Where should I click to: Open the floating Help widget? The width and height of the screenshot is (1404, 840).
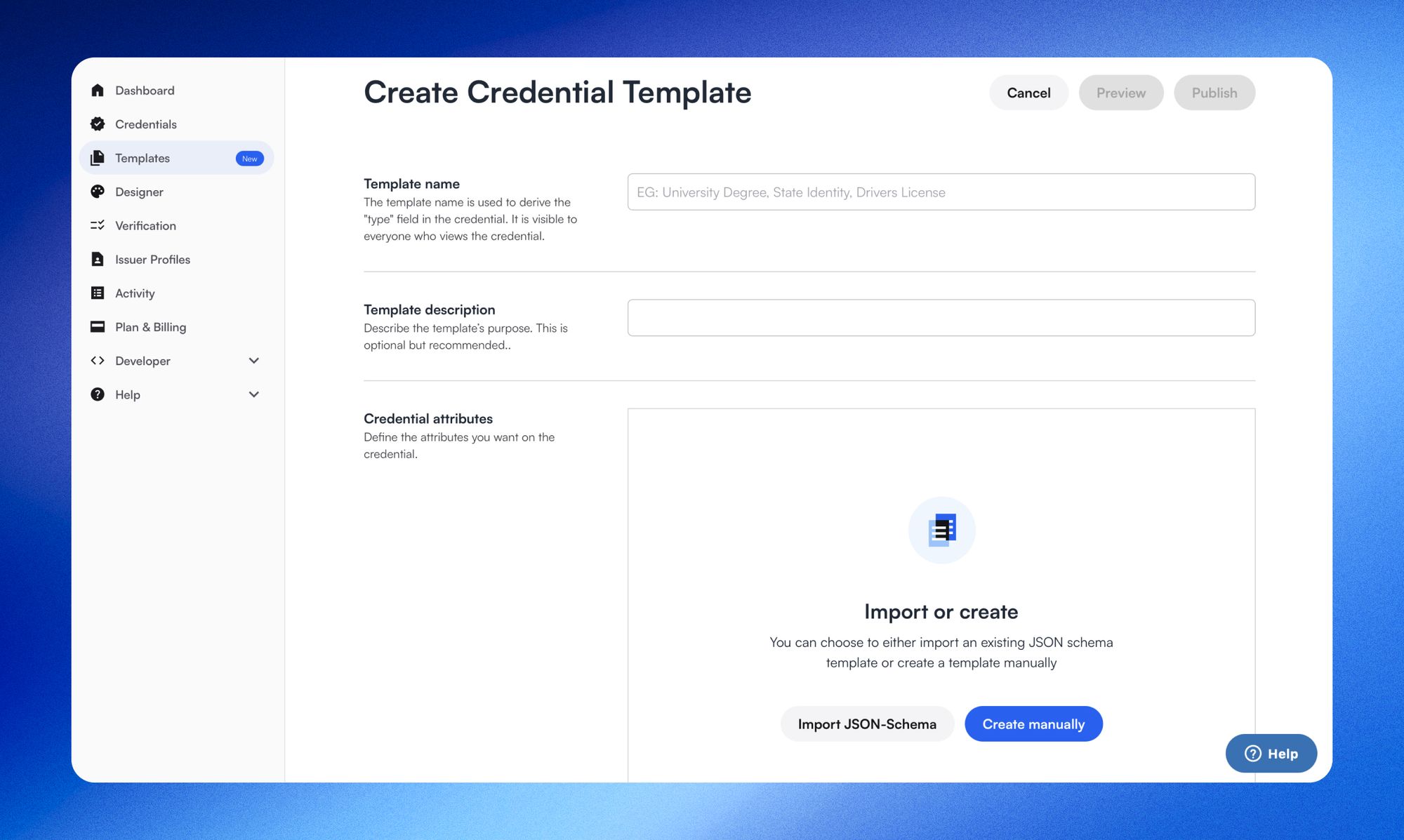coord(1271,754)
